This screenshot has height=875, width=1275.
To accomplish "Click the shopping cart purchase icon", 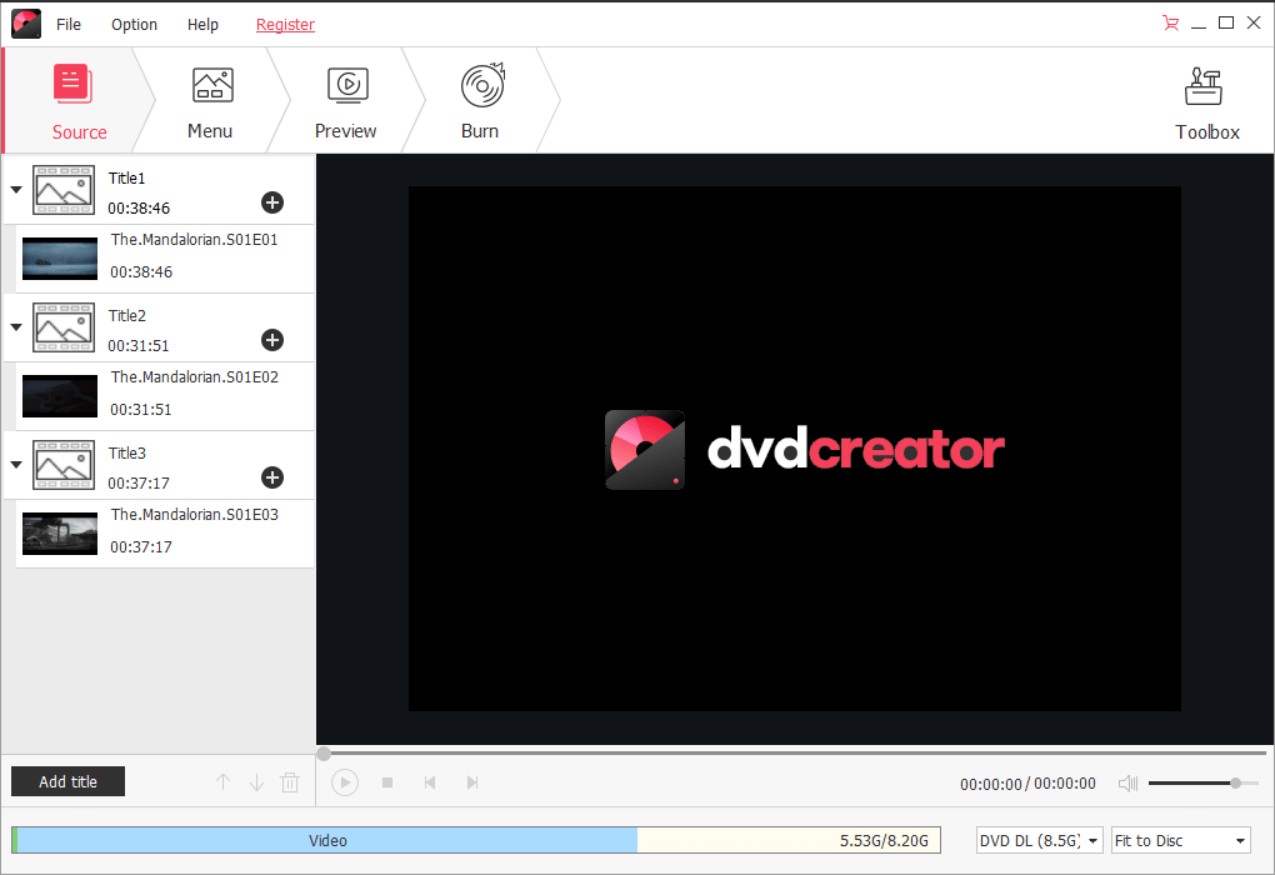I will click(1170, 23).
